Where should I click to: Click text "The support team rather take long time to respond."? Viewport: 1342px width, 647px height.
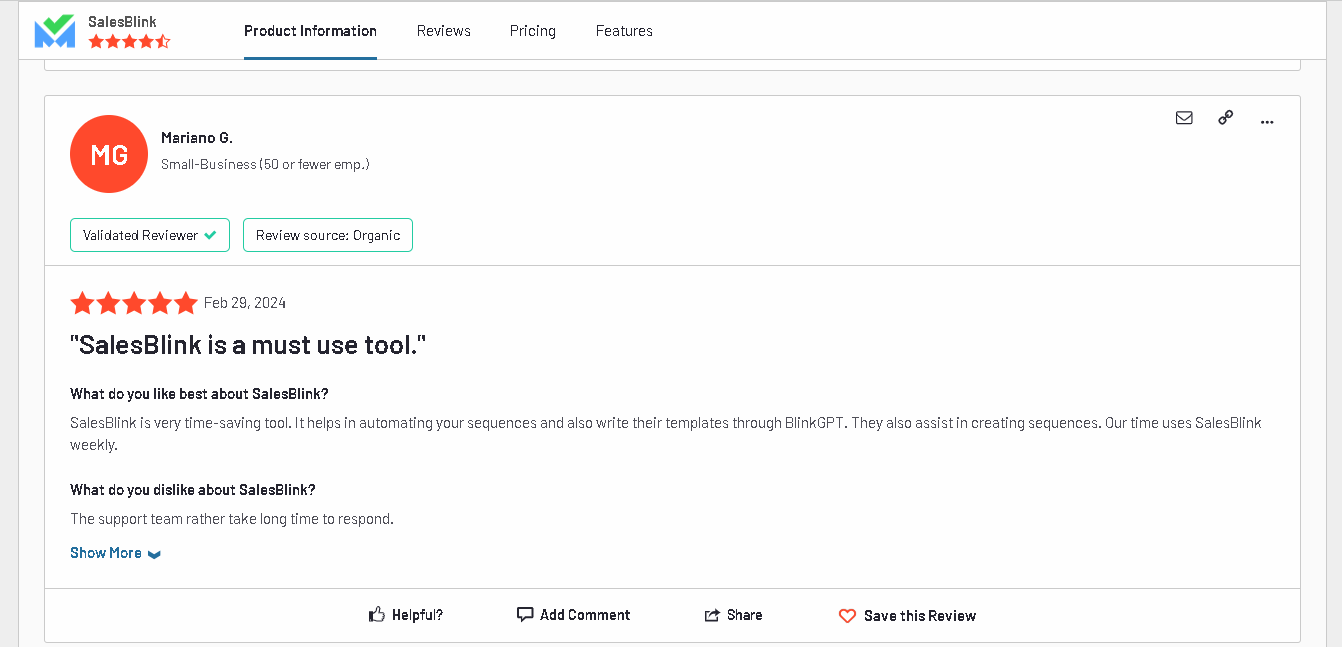(232, 519)
